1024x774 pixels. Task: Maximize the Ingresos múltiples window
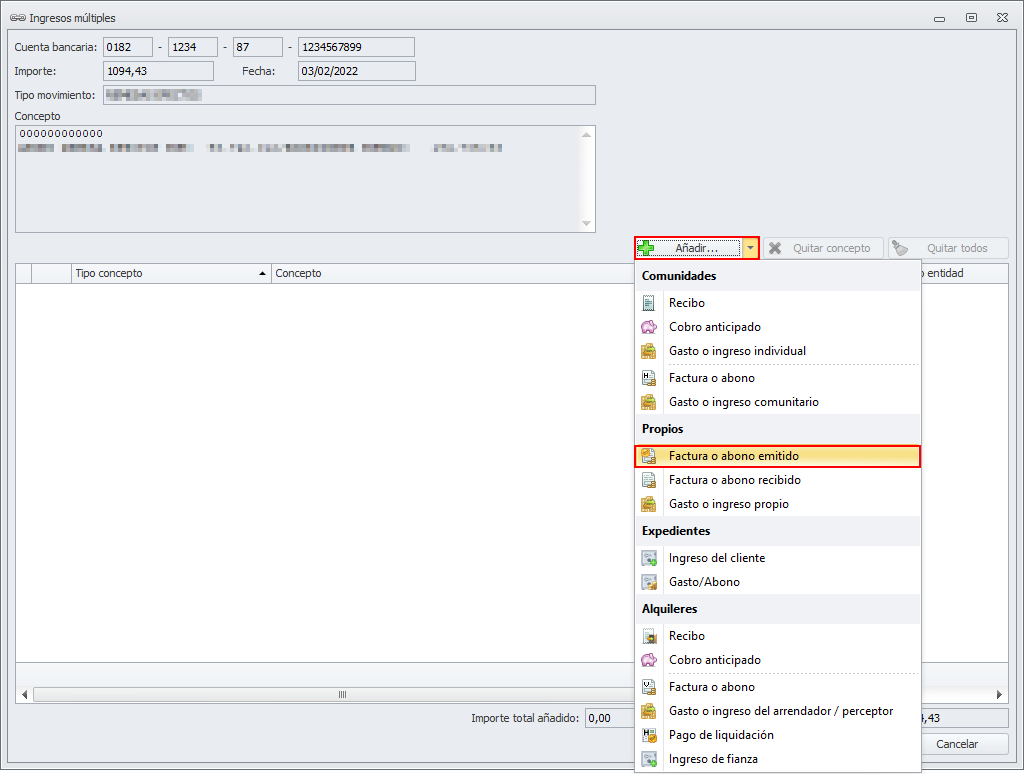click(971, 18)
